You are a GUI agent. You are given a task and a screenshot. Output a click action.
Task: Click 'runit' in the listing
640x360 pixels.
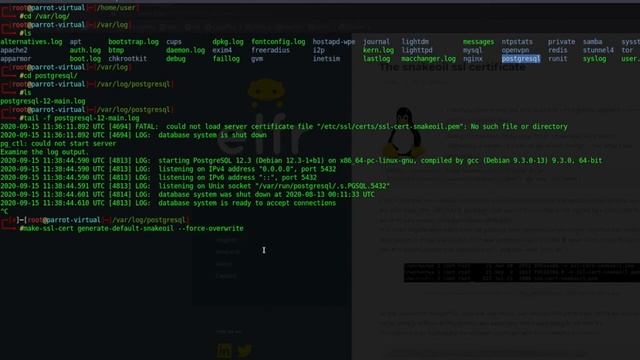[x=558, y=59]
